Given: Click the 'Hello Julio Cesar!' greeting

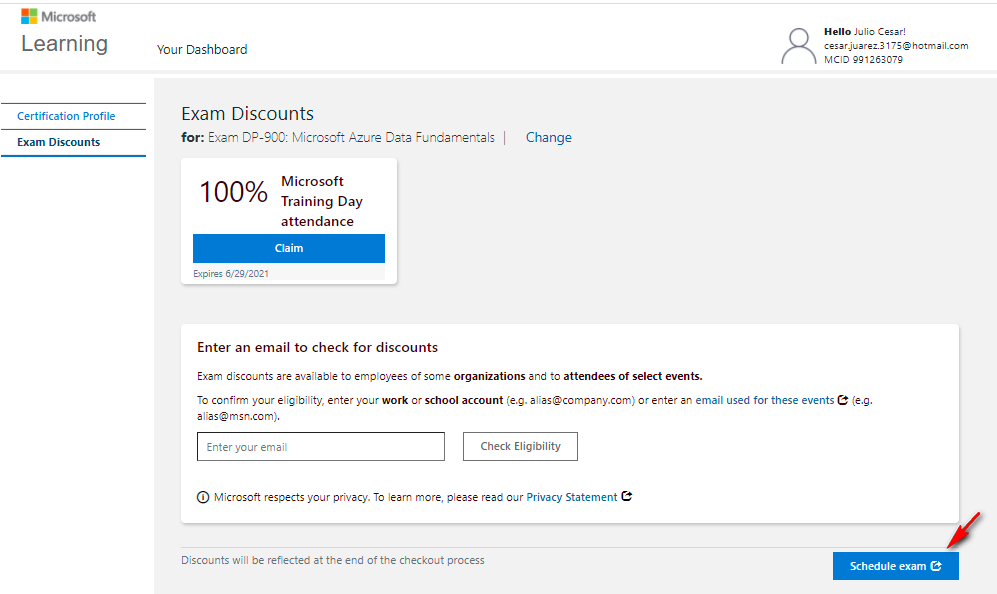Looking at the screenshot, I should coord(865,32).
